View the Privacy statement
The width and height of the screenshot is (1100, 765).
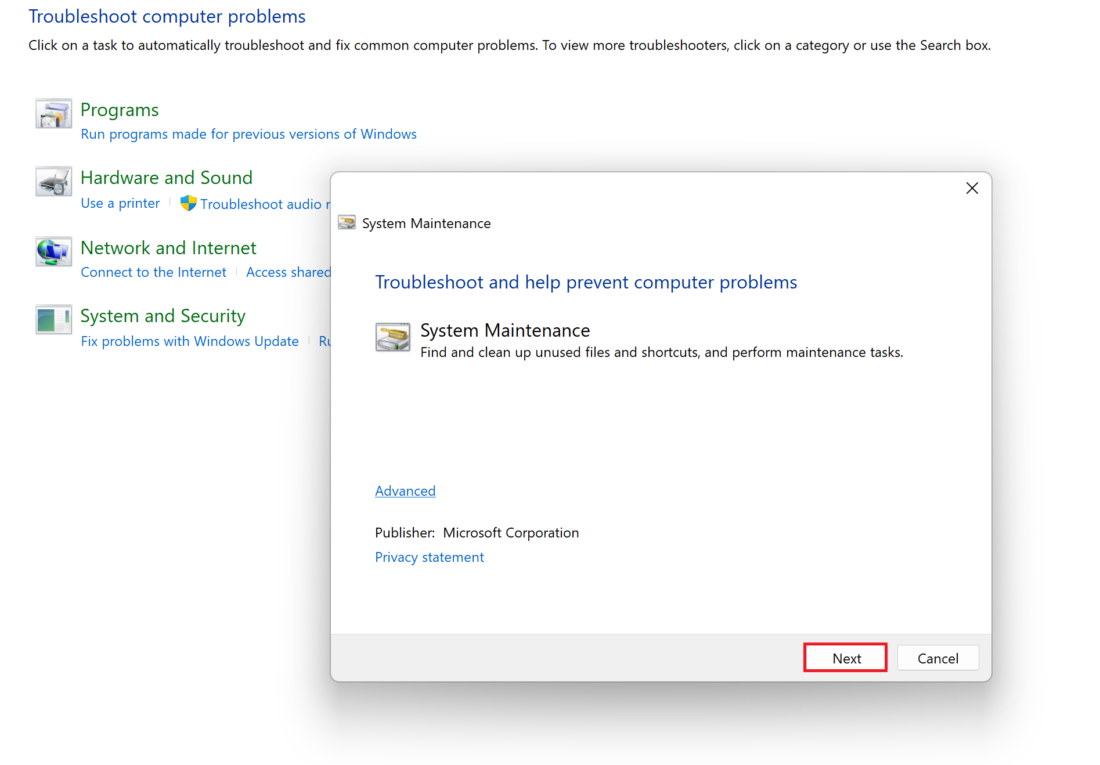429,557
